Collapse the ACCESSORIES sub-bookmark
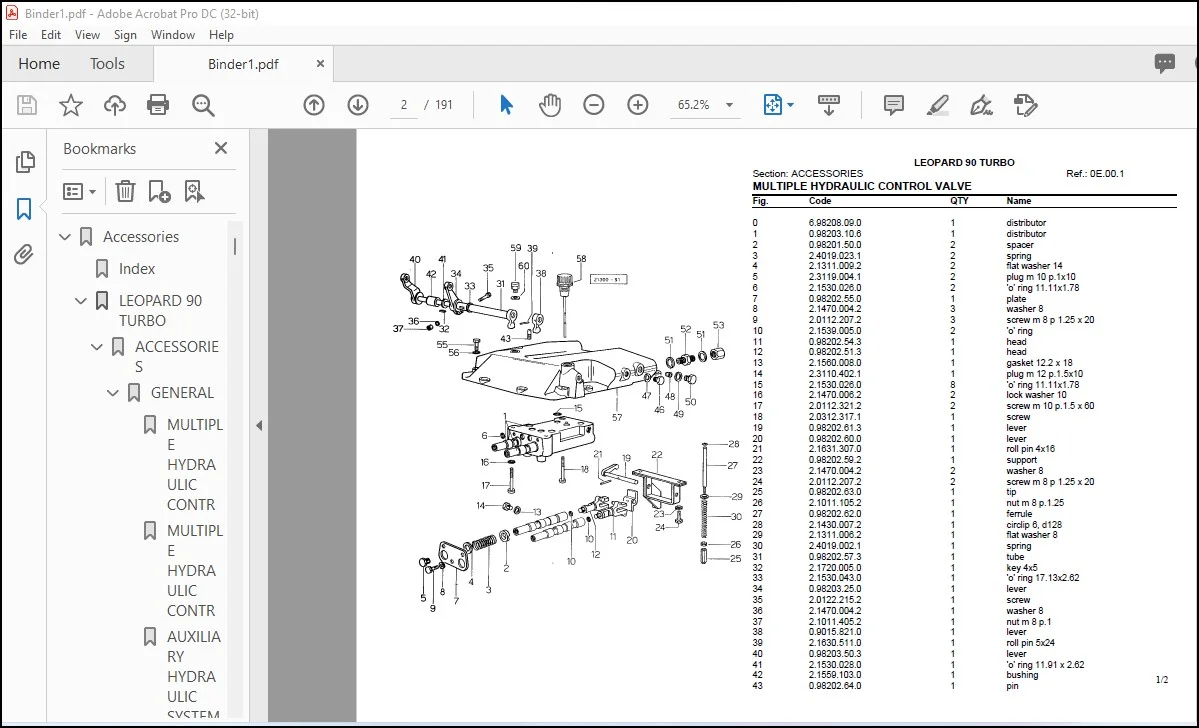The width and height of the screenshot is (1199, 728). pyautogui.click(x=97, y=347)
